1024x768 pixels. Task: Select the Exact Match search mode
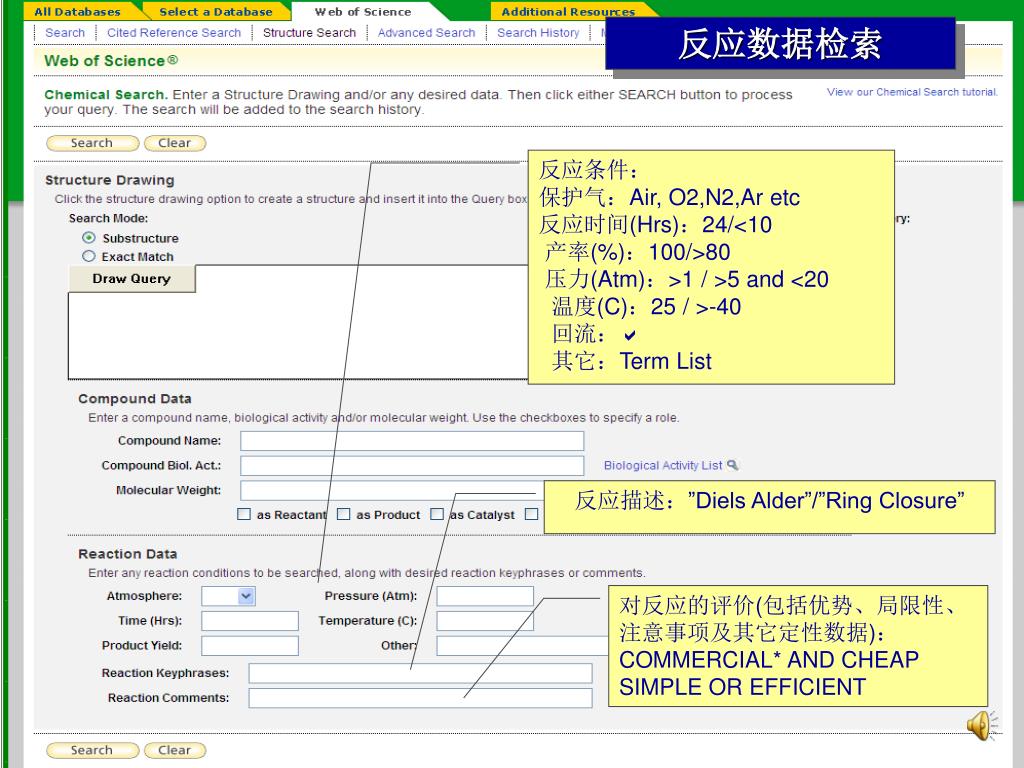(x=89, y=256)
